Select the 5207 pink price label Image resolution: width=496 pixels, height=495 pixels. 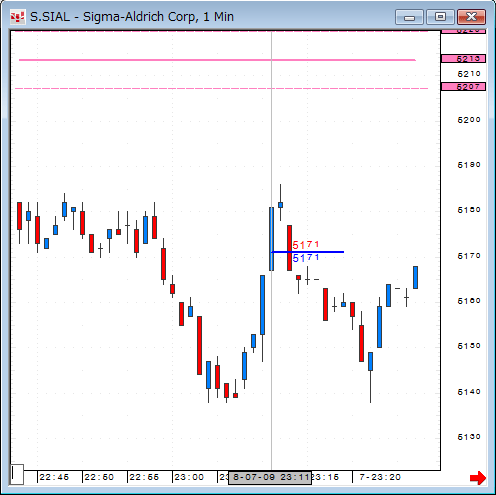tap(463, 87)
